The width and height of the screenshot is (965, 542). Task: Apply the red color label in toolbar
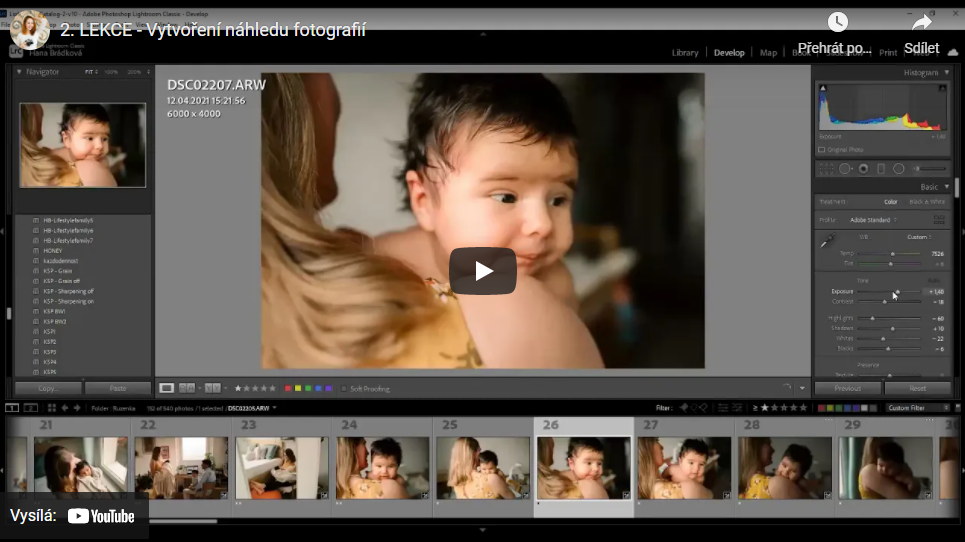click(x=287, y=389)
